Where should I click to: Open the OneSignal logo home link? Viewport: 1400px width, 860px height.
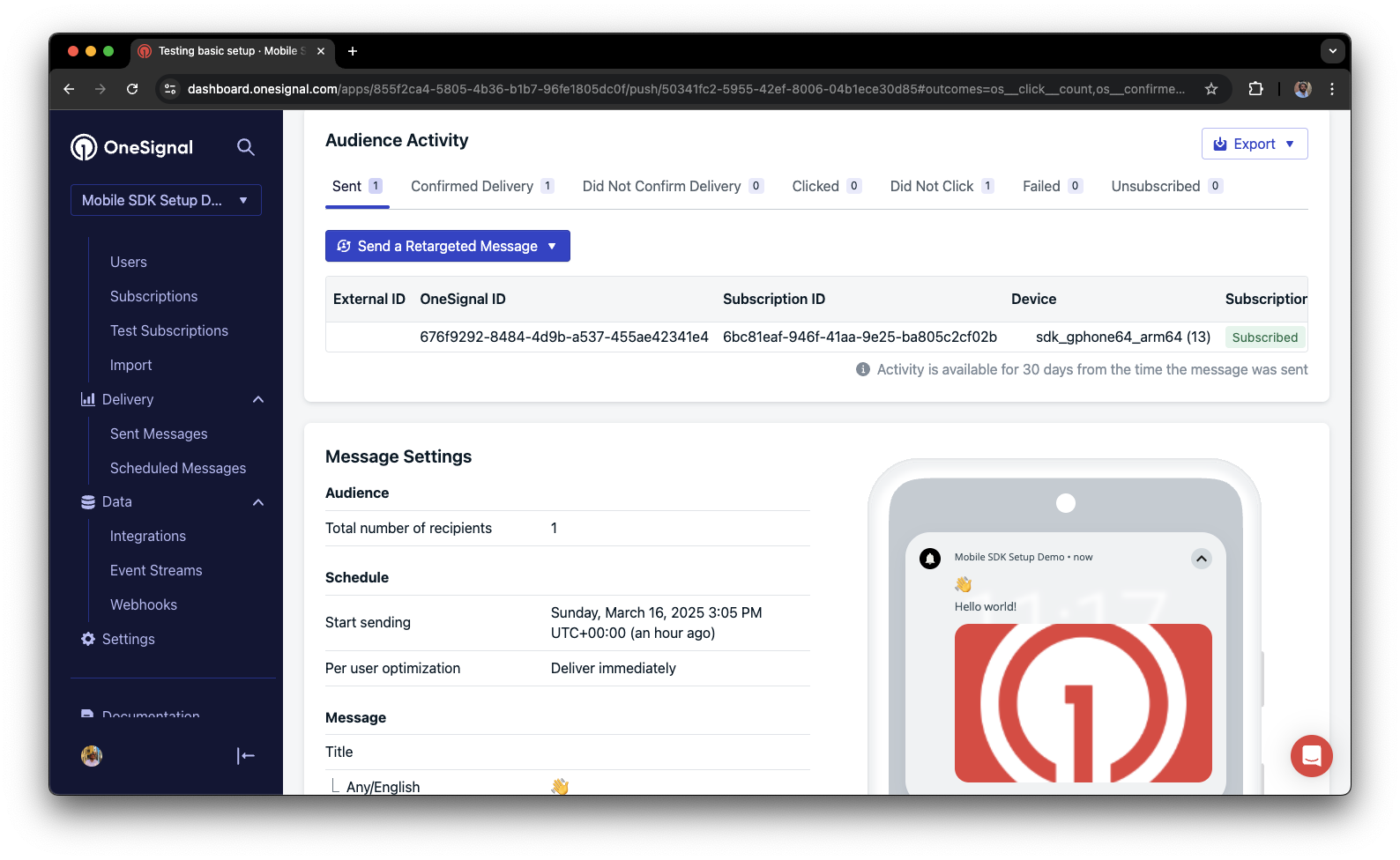point(132,147)
